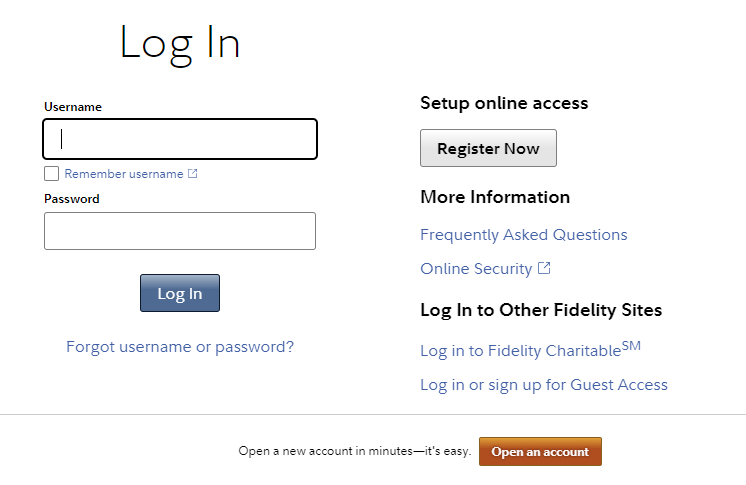746x485 pixels.
Task: Click into the Password field
Action: [x=180, y=231]
